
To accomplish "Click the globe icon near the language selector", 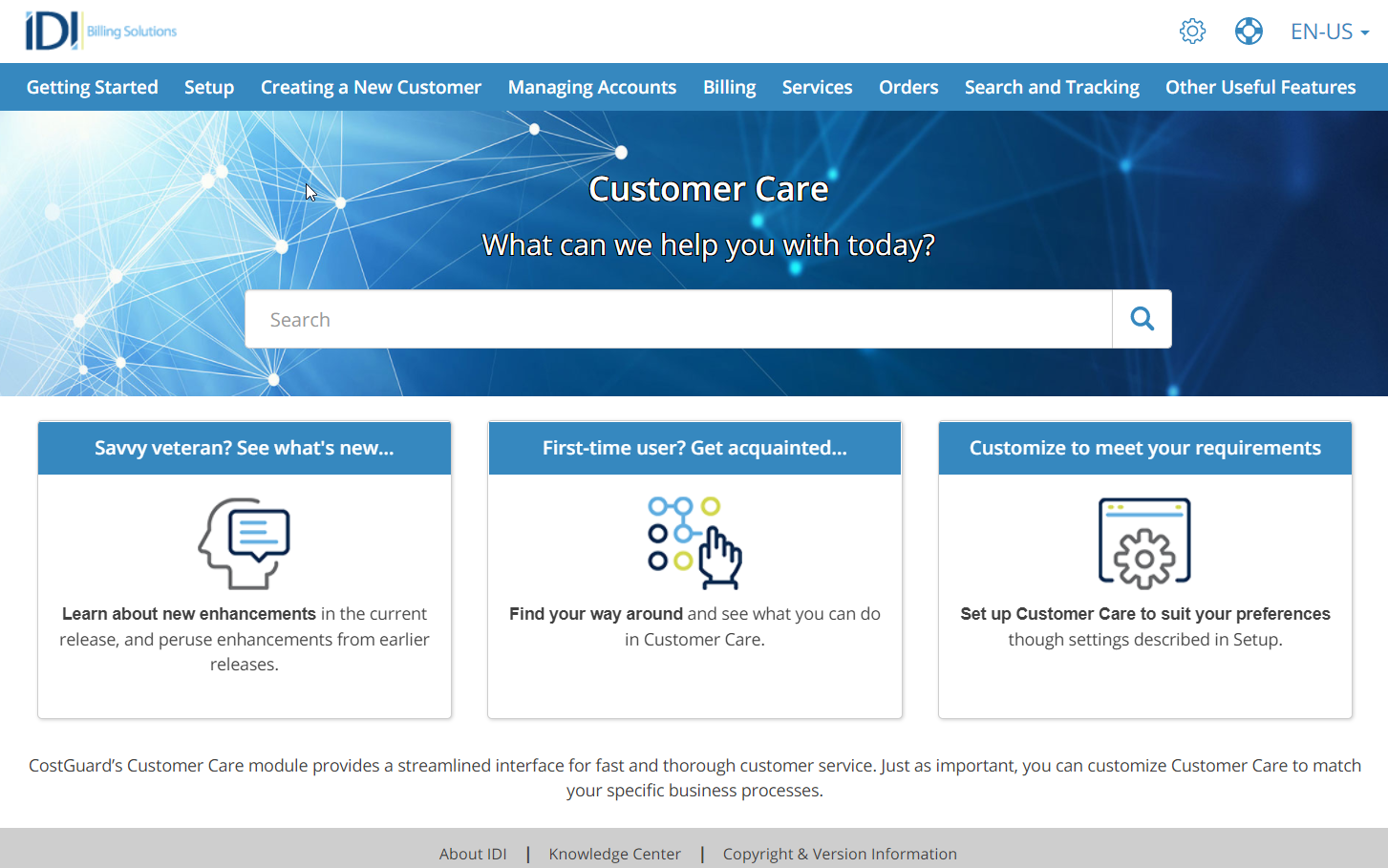I will (x=1249, y=31).
